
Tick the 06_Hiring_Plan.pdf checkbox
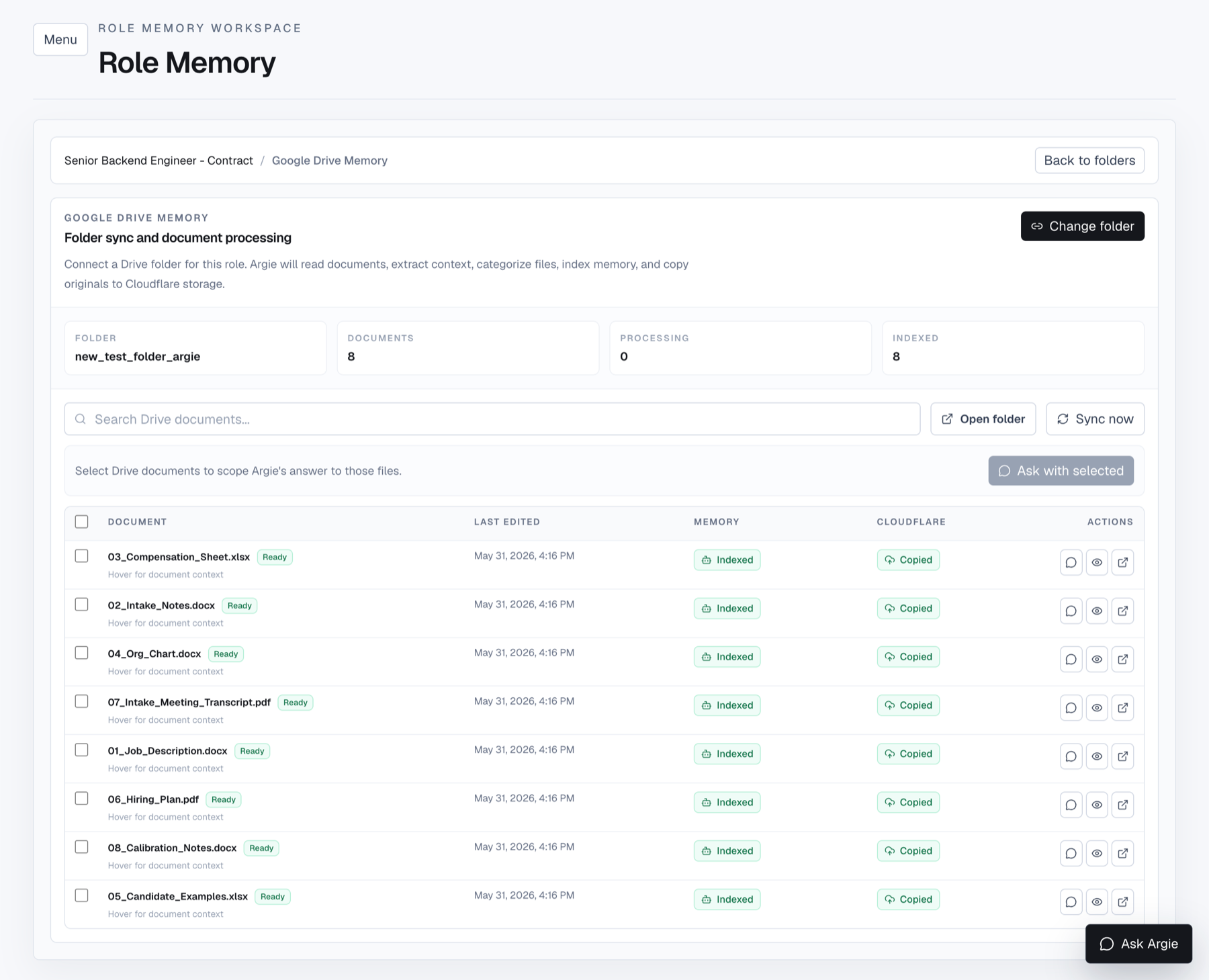(x=81, y=798)
